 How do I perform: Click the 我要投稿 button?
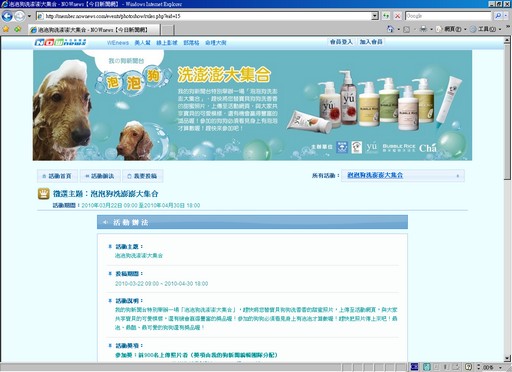click(x=143, y=176)
